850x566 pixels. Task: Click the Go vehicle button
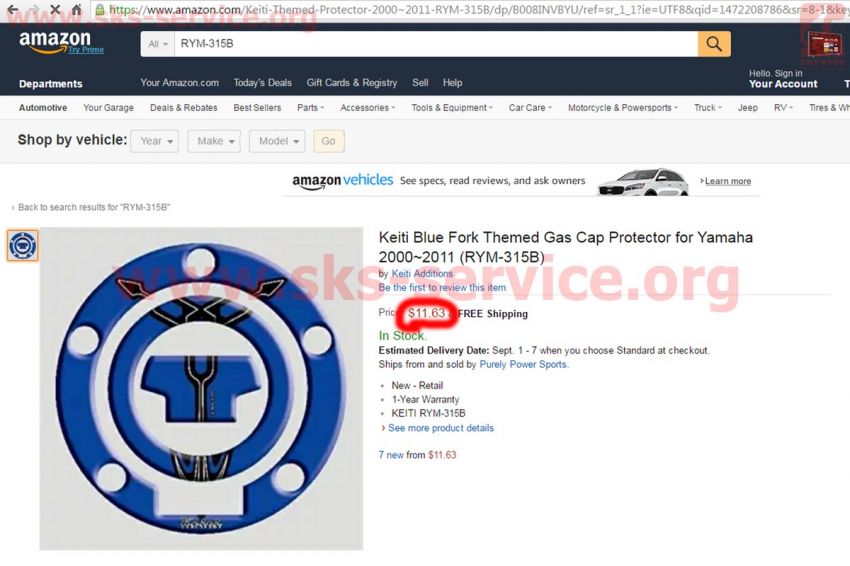pos(329,141)
